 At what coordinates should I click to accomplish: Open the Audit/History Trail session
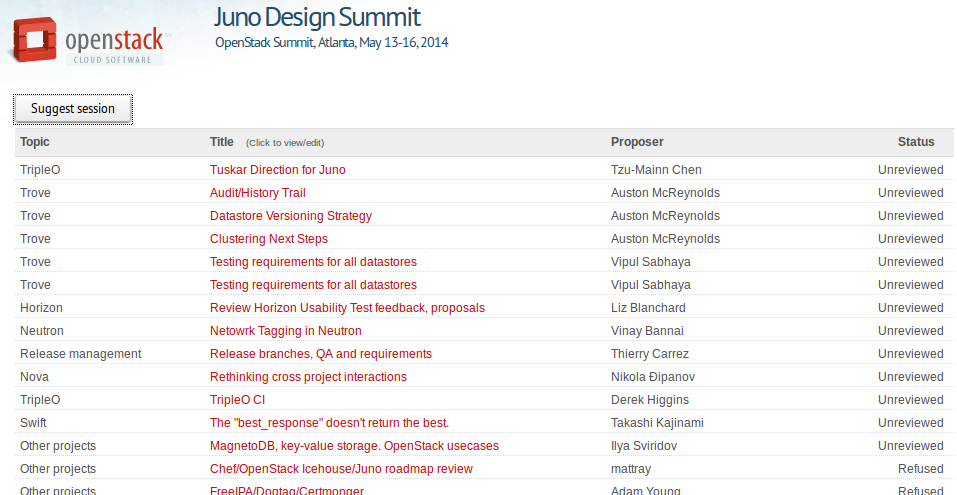(x=257, y=193)
